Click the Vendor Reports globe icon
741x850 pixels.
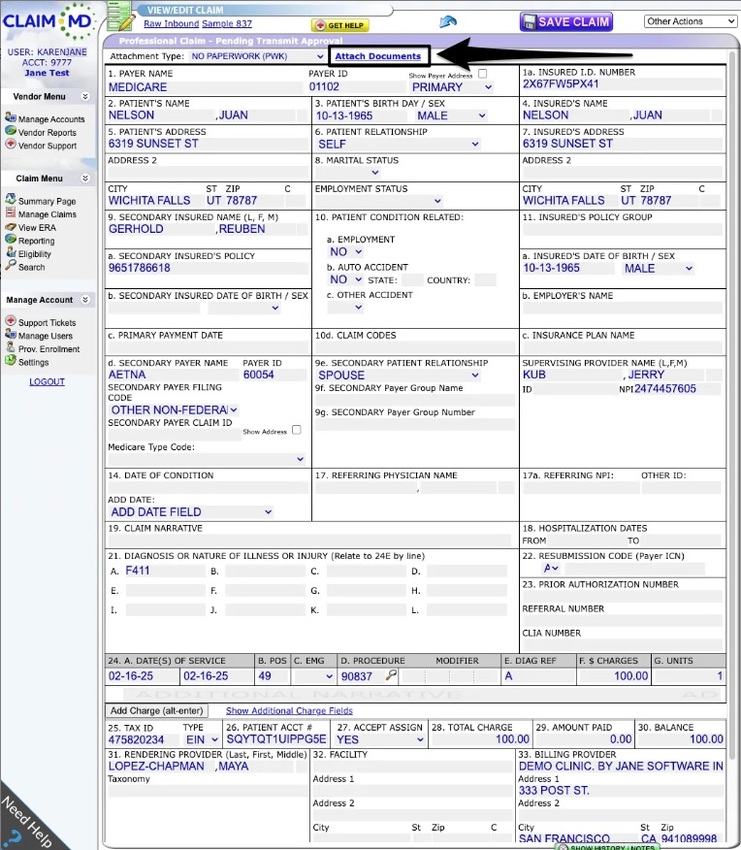tap(10, 131)
